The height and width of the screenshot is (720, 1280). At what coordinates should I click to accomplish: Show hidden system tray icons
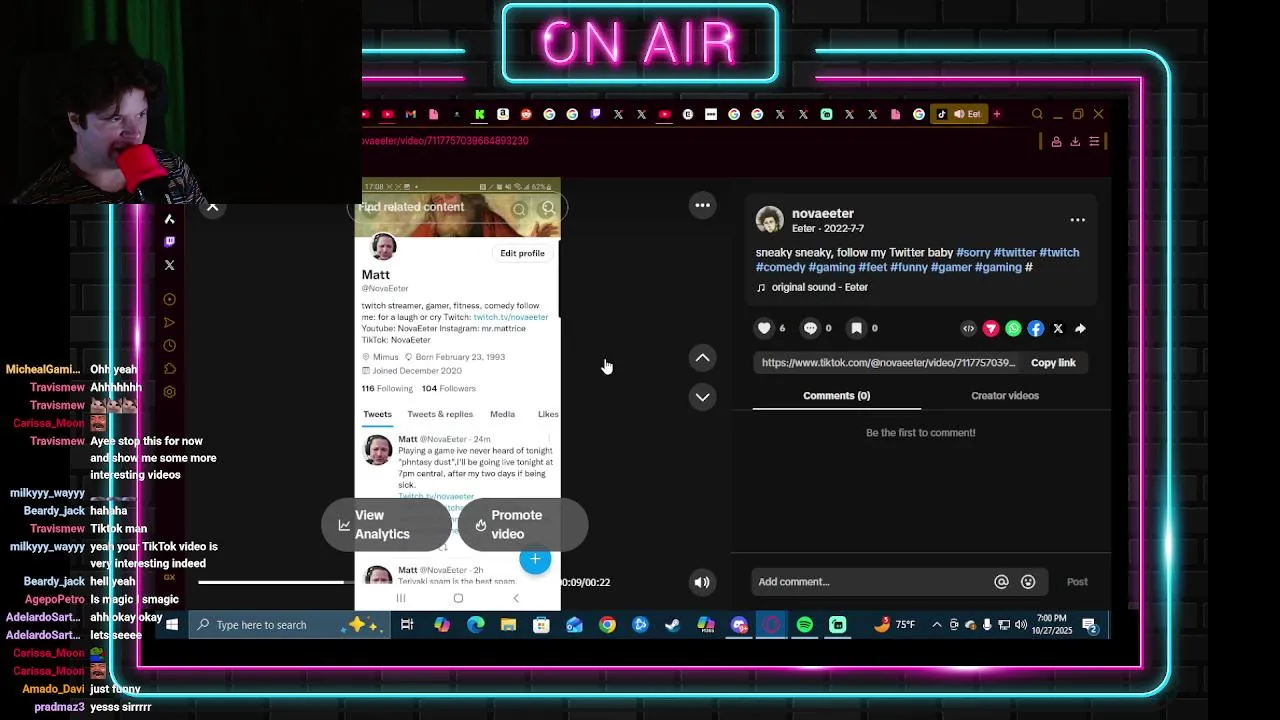(937, 625)
